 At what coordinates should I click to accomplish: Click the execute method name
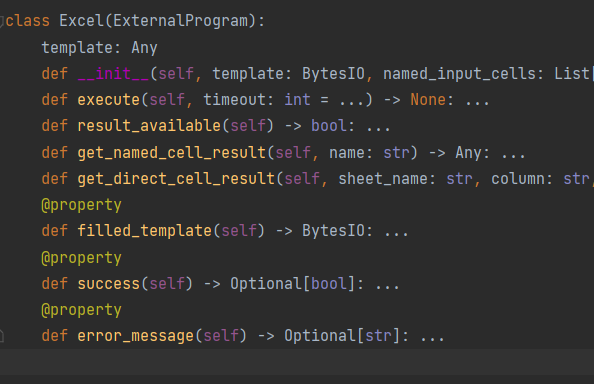109,100
